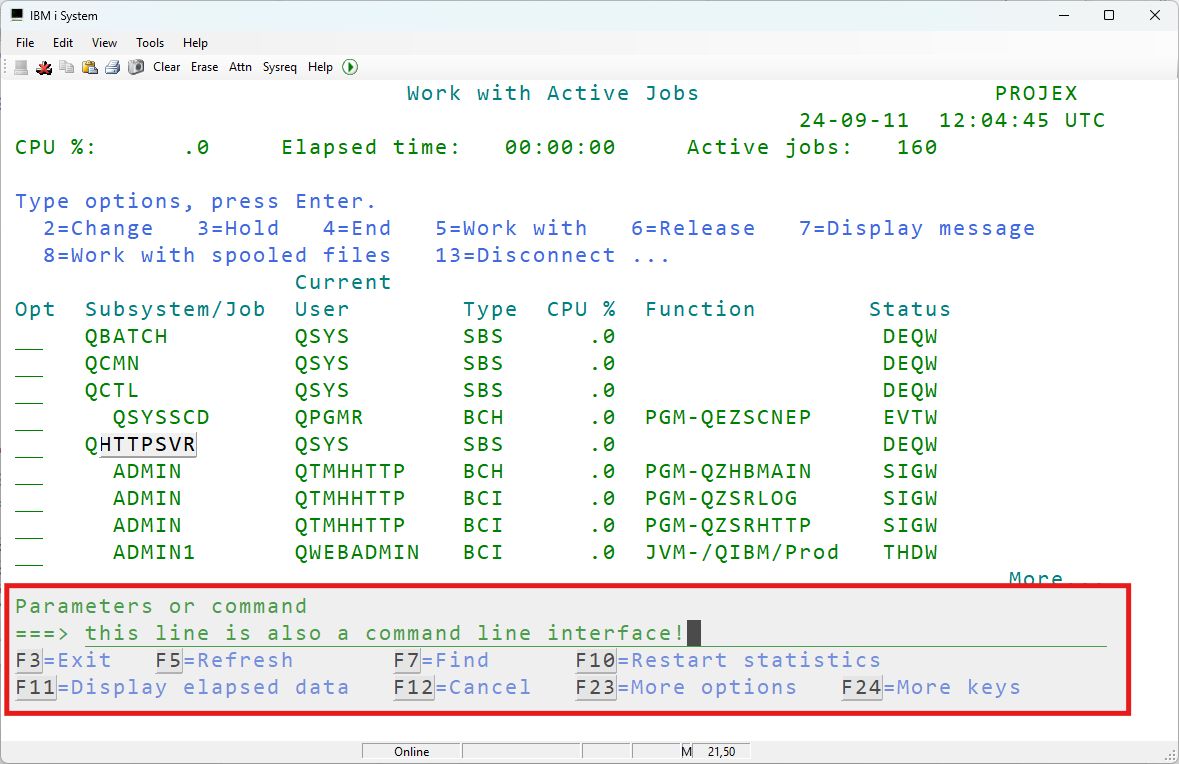Click the connect session computer icon
1179x764 pixels.
21,67
